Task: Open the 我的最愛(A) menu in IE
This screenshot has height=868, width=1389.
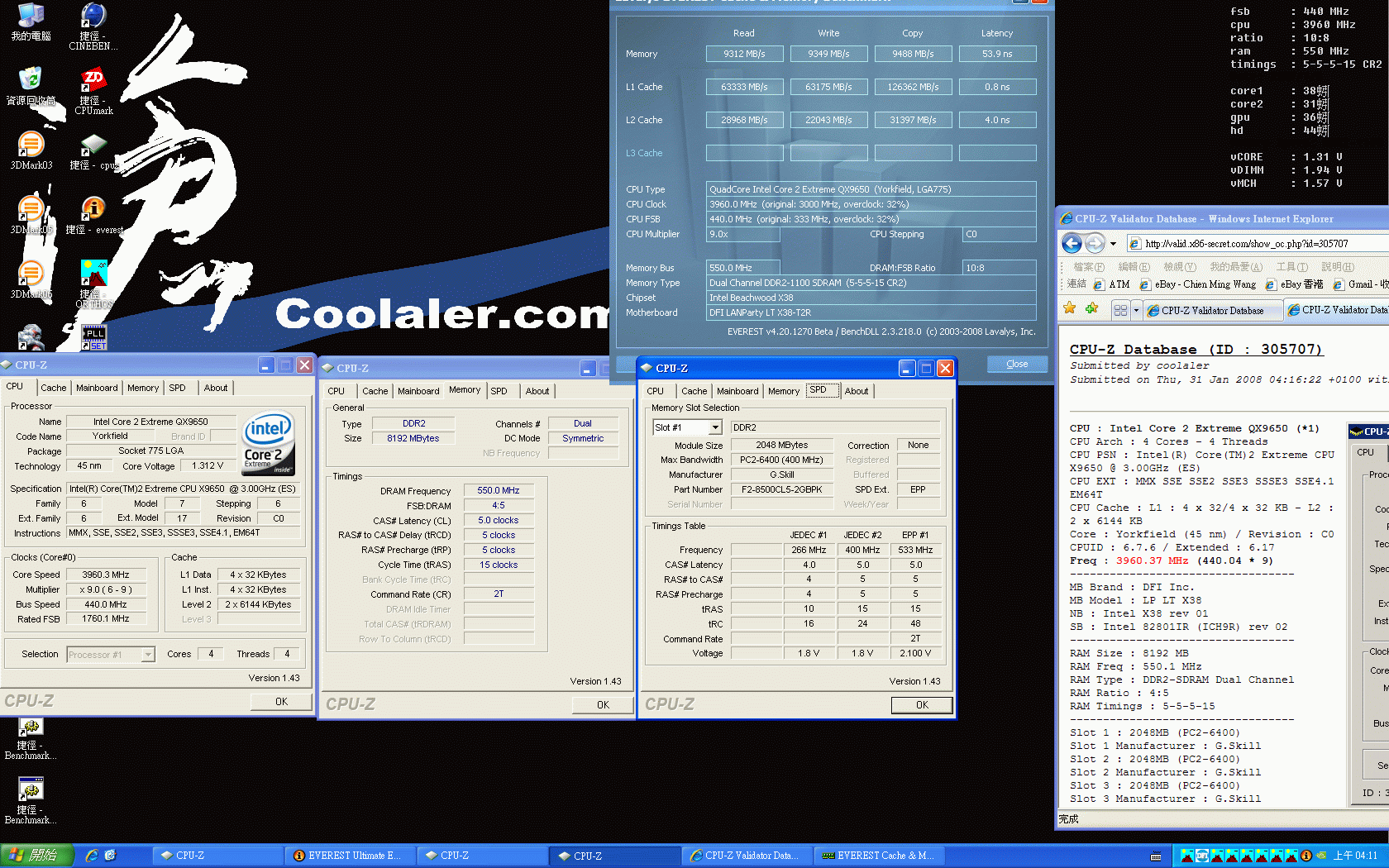Action: click(x=1236, y=267)
